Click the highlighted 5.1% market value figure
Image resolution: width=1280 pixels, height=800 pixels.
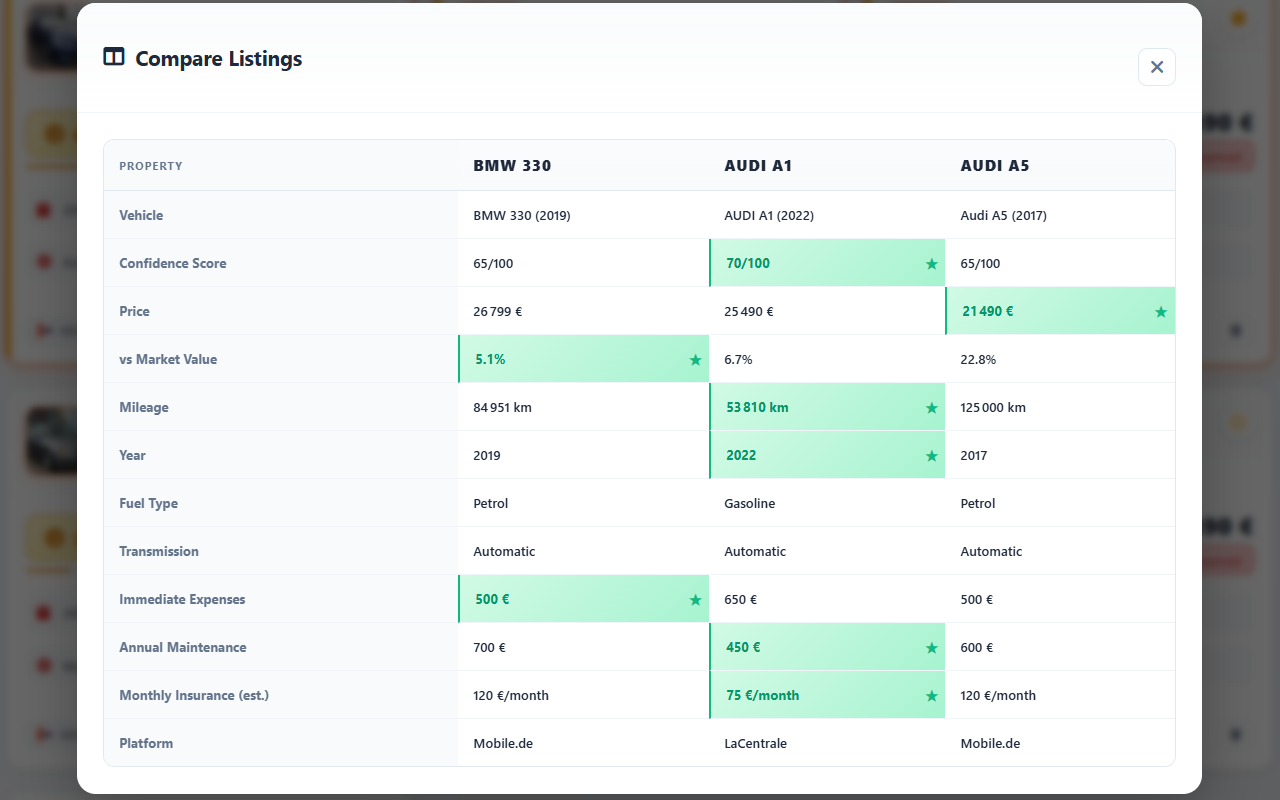(x=490, y=359)
